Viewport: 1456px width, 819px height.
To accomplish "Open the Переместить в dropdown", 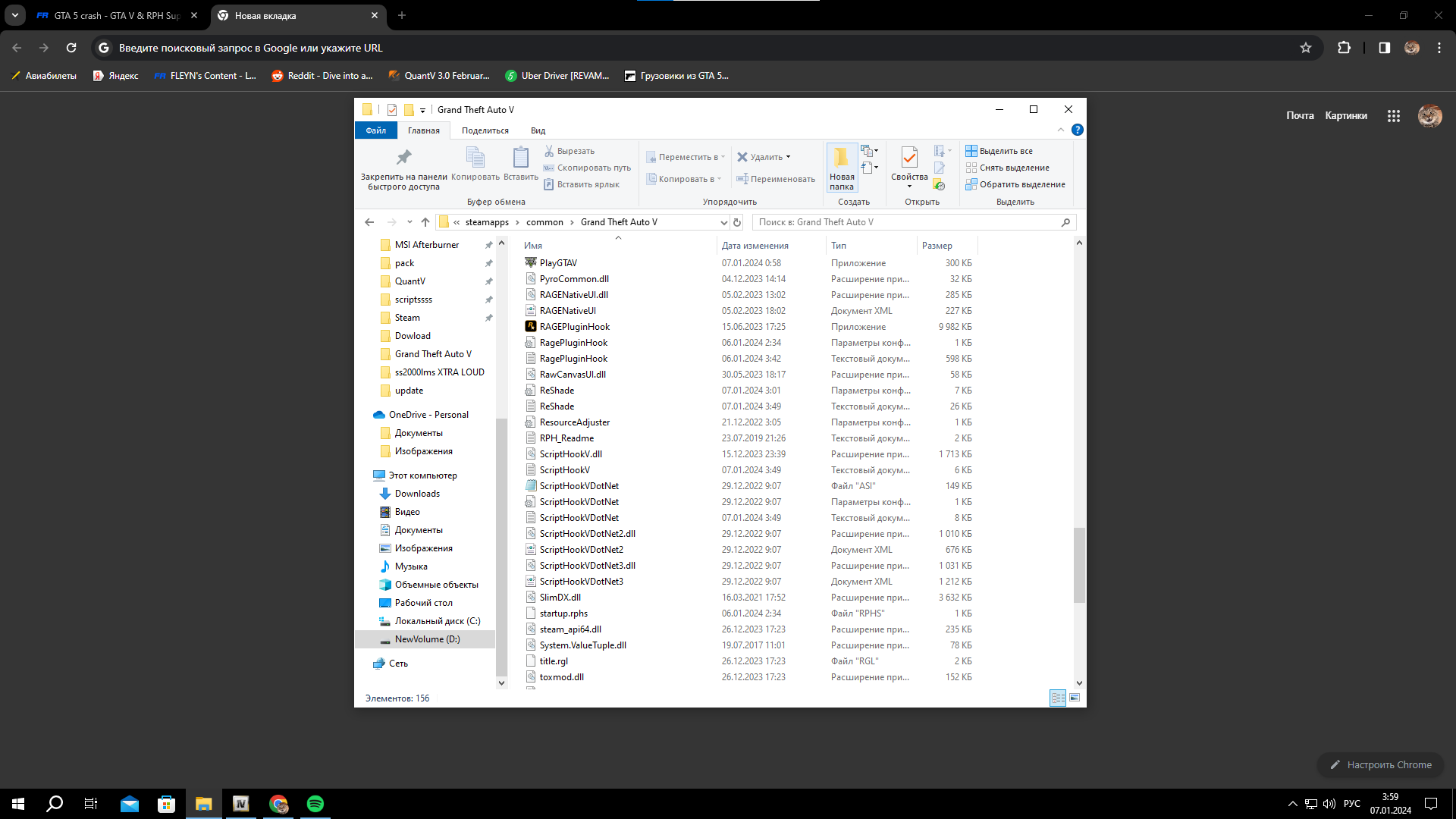I will tap(687, 157).
